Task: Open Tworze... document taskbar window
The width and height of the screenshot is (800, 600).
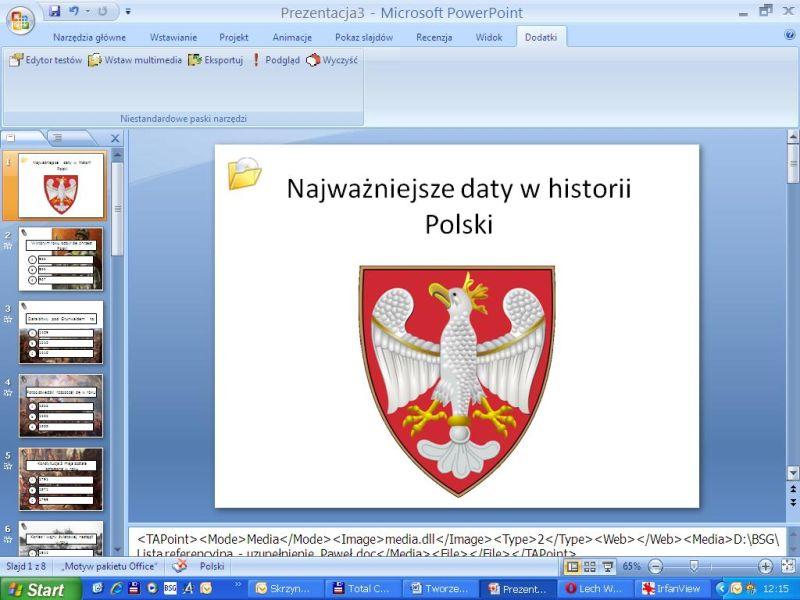Action: (441, 589)
